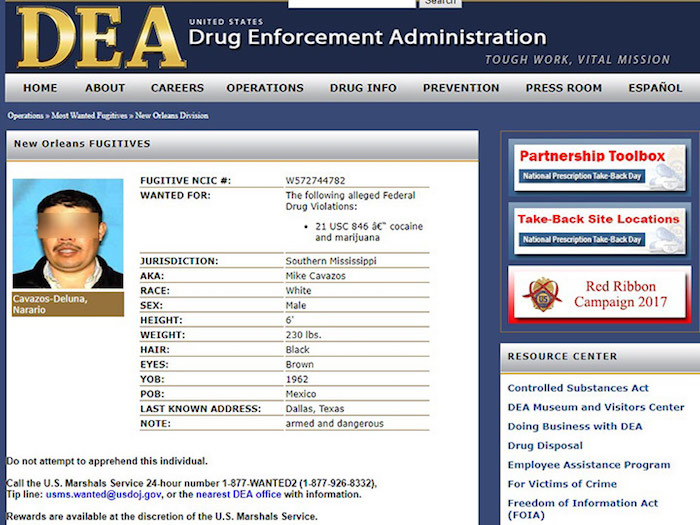Viewport: 700px width, 525px height.
Task: Open the PRESS ROOM menu
Action: (x=564, y=88)
